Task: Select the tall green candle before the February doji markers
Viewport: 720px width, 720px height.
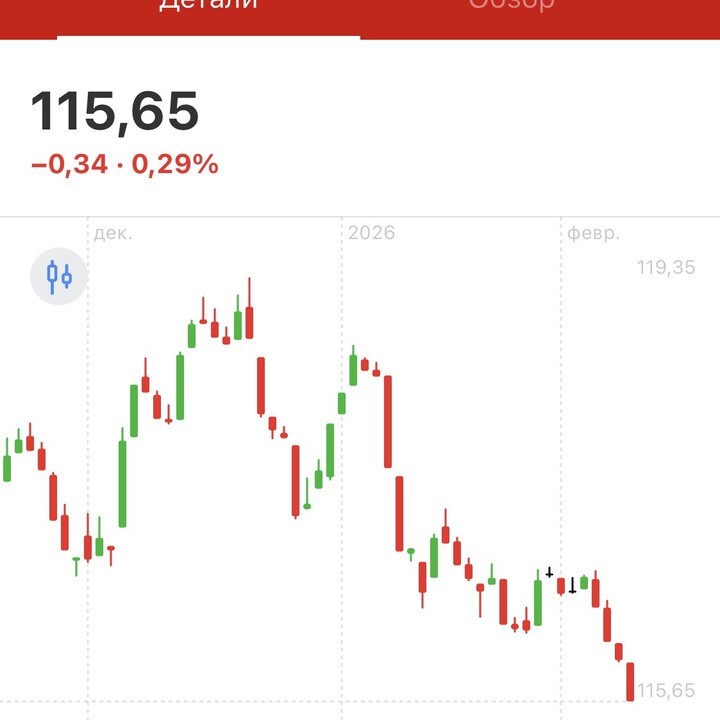Action: [538, 602]
